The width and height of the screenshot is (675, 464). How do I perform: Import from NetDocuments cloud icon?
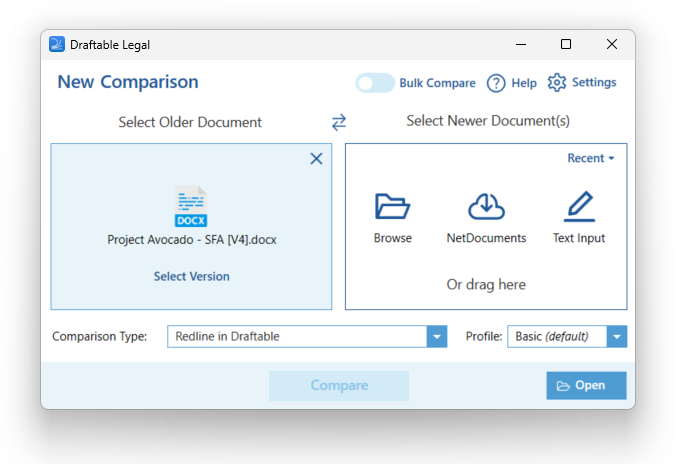tap(486, 206)
